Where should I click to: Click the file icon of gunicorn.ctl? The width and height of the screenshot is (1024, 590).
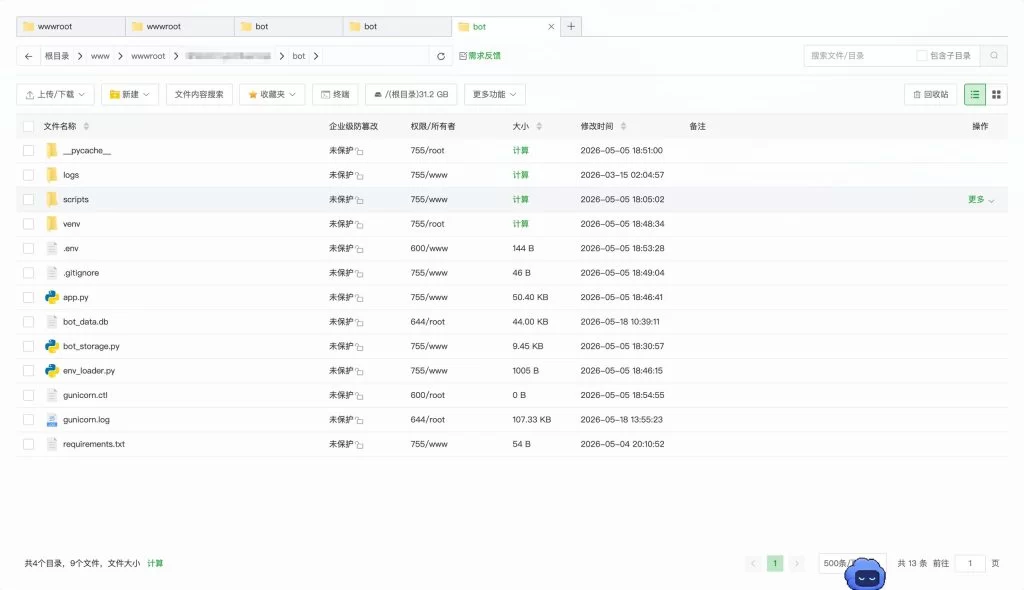click(52, 395)
